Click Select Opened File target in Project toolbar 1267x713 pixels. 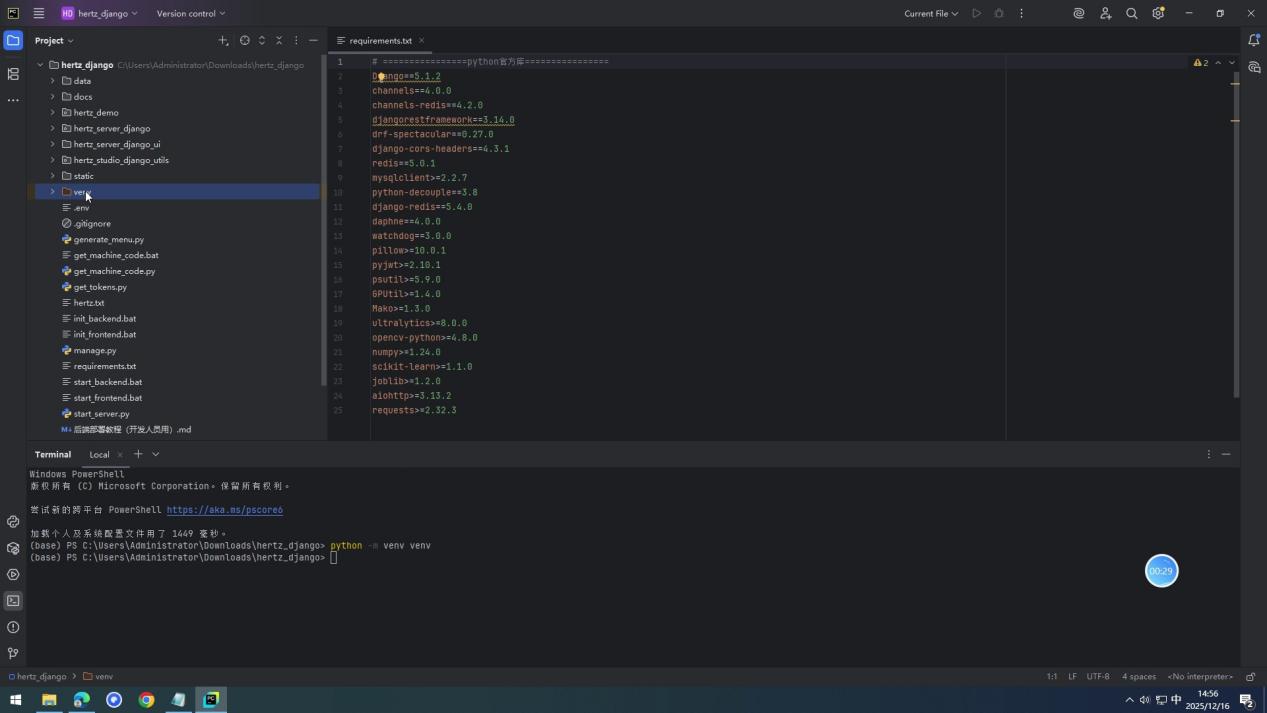pyautogui.click(x=244, y=40)
